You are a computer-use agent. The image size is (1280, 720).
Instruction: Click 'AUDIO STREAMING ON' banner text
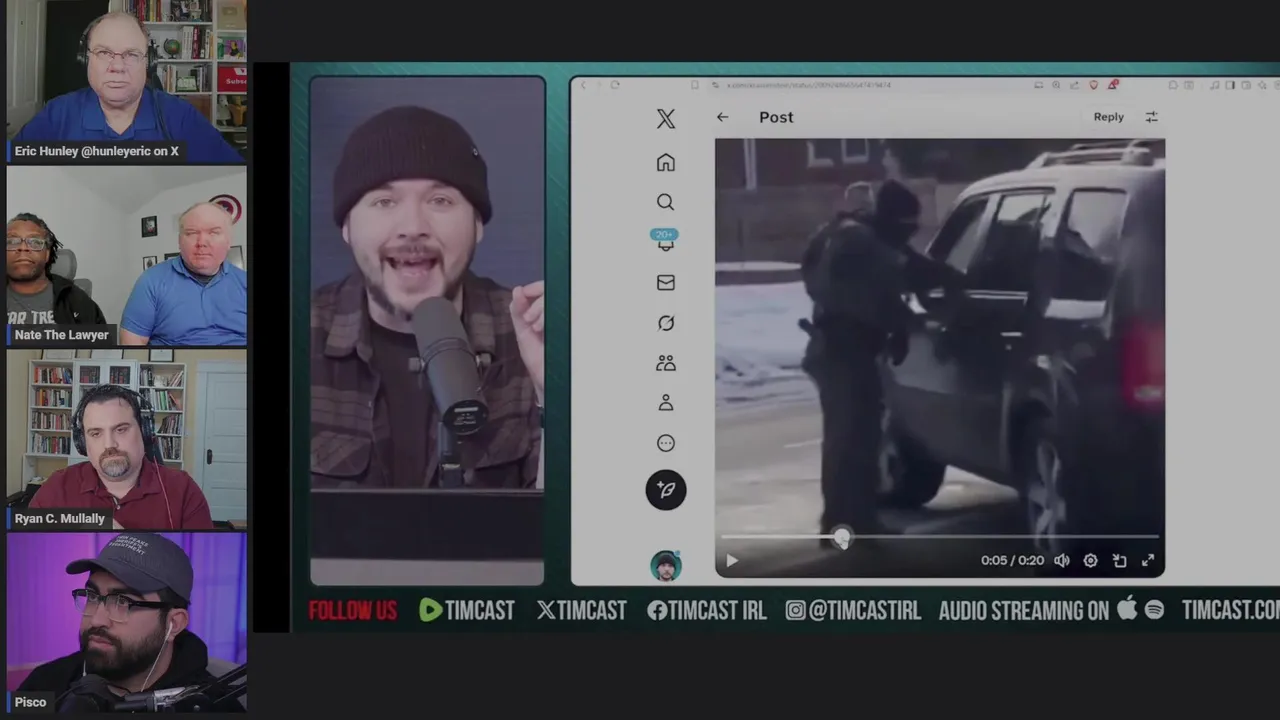[1024, 610]
